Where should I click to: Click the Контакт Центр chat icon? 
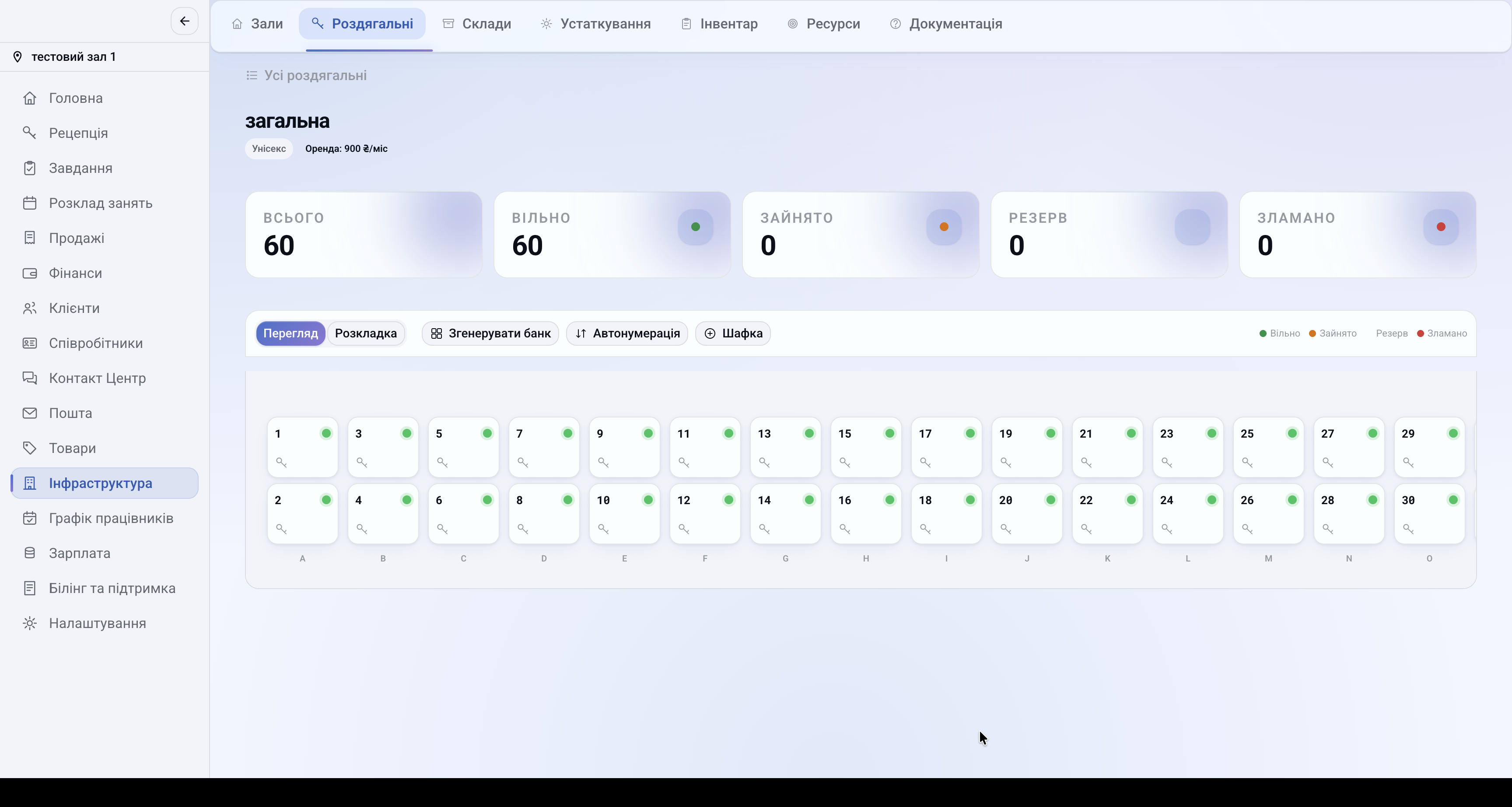[29, 378]
